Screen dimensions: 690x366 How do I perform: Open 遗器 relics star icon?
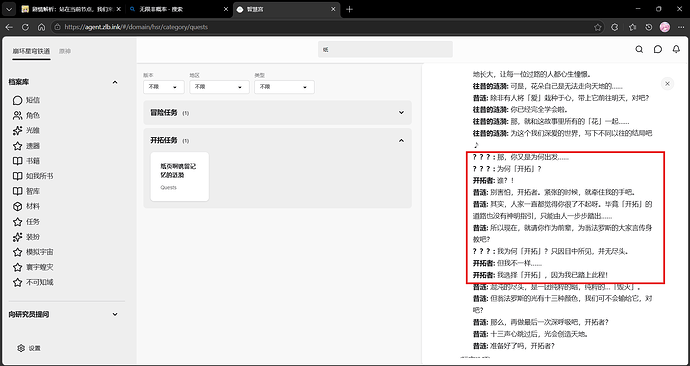17,146
